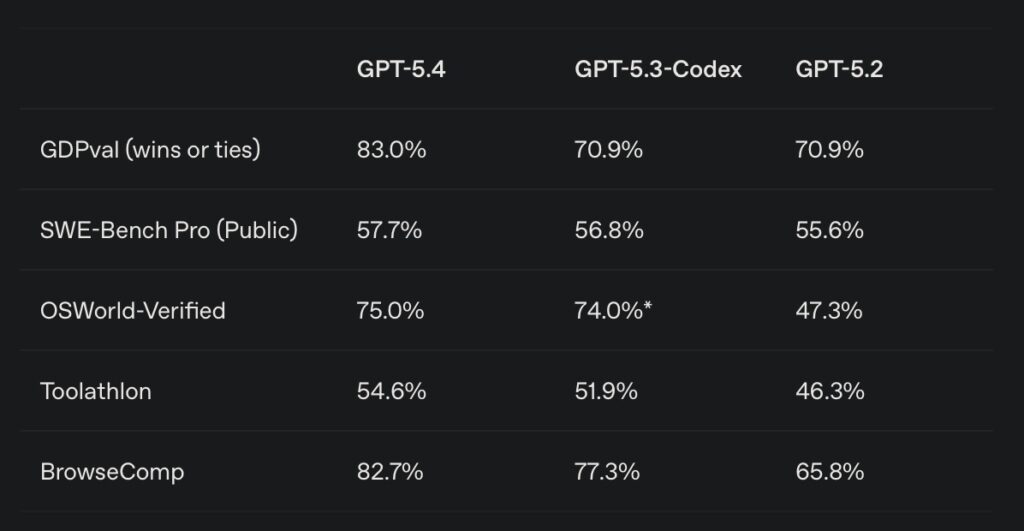1024x531 pixels.
Task: Click the asterisked 74.0%* OSWorld value
Action: click(x=613, y=311)
